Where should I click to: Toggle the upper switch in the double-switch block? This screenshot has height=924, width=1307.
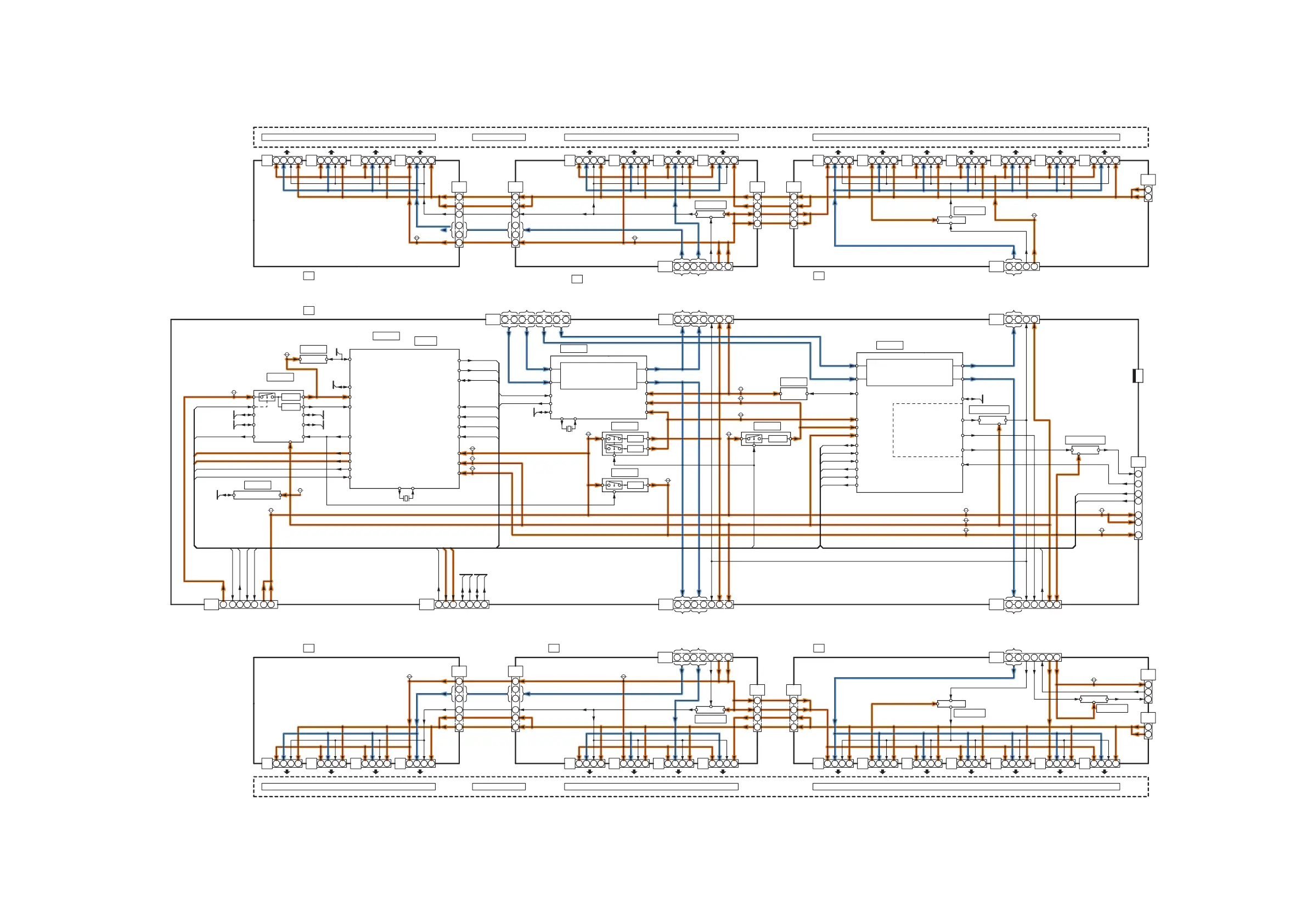[613, 439]
